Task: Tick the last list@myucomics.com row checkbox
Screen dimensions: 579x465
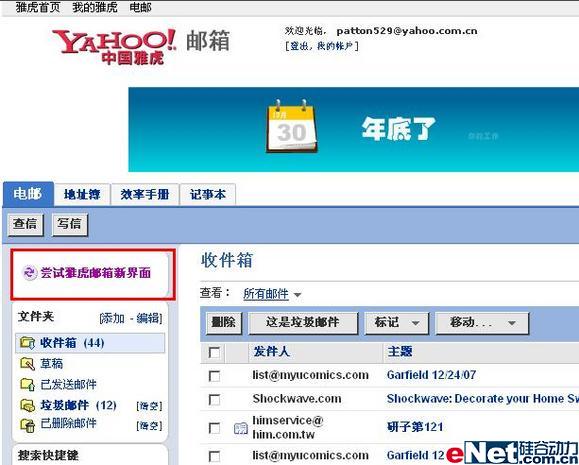Action: (x=214, y=456)
